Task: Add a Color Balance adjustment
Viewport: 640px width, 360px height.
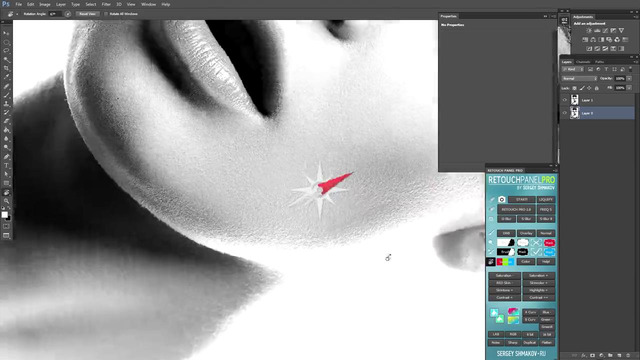Action: pyautogui.click(x=593, y=40)
